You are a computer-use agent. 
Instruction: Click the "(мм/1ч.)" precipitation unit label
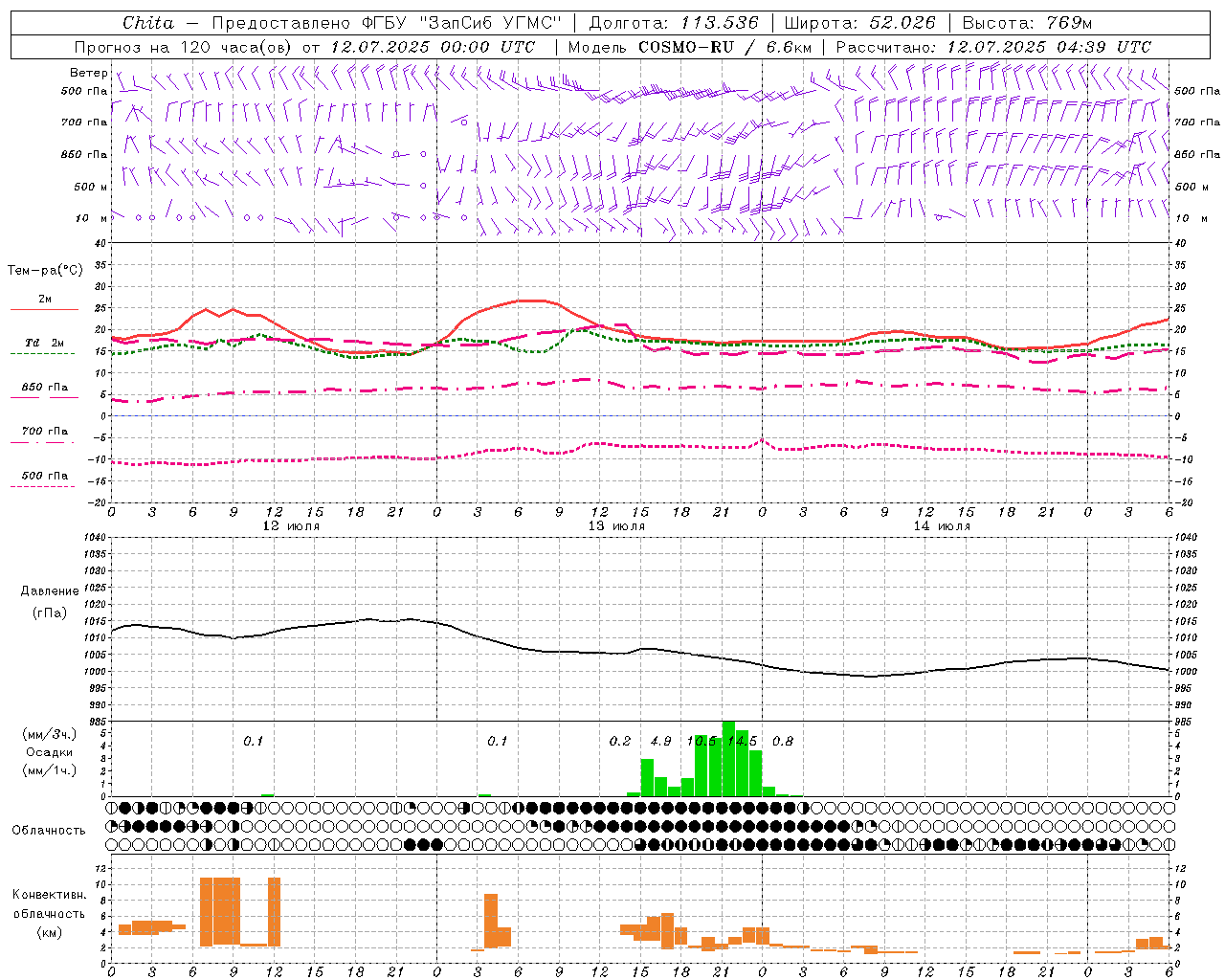(49, 770)
